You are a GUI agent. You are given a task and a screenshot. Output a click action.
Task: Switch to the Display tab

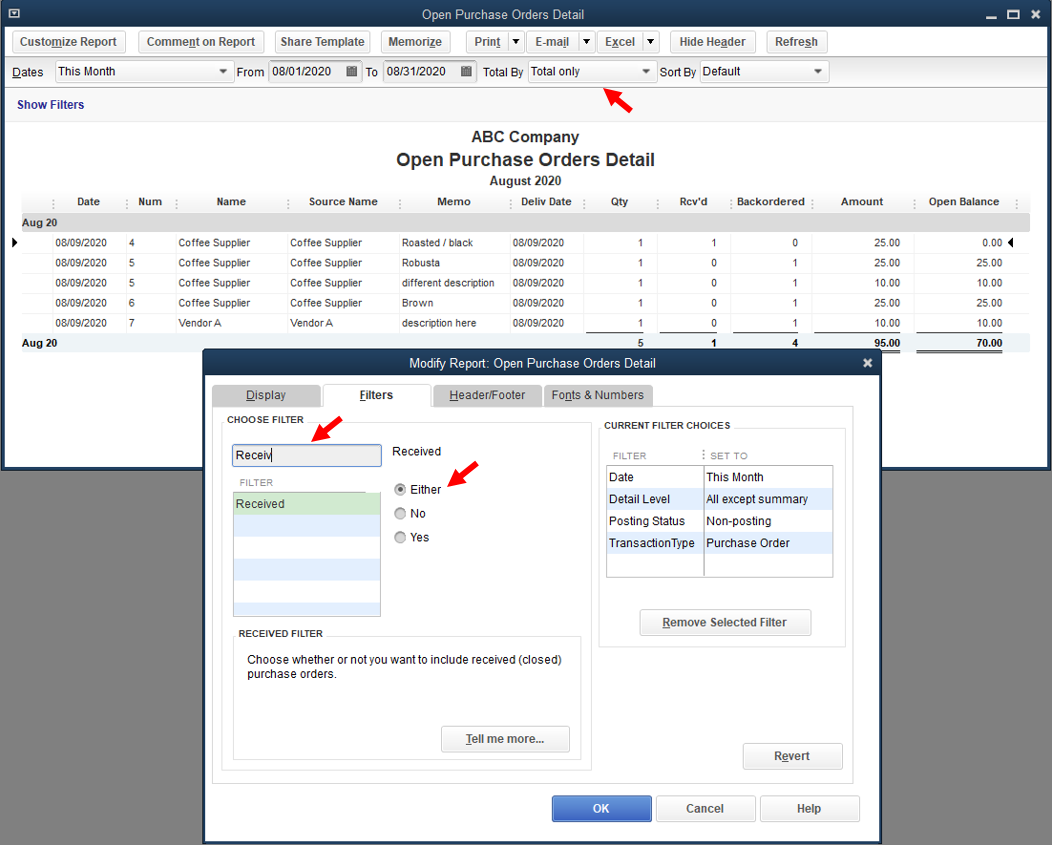coord(266,395)
